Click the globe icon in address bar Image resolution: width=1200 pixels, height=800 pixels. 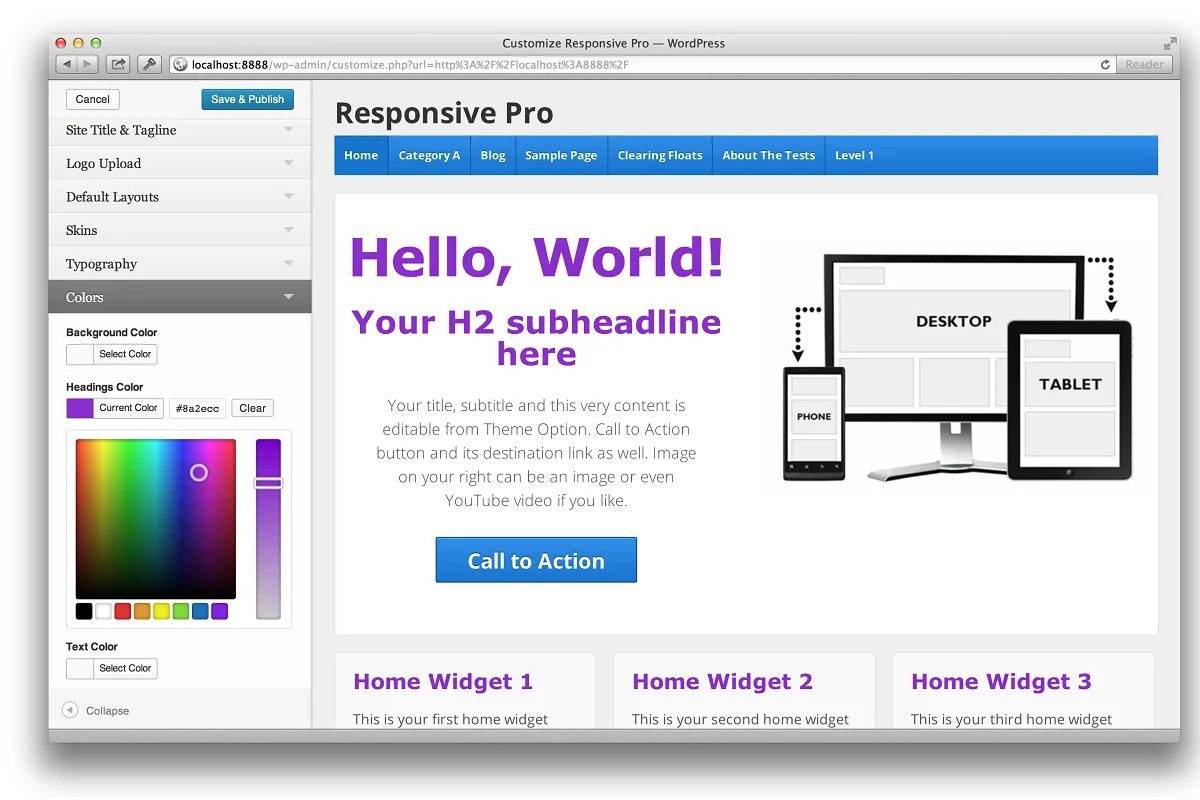(x=181, y=65)
